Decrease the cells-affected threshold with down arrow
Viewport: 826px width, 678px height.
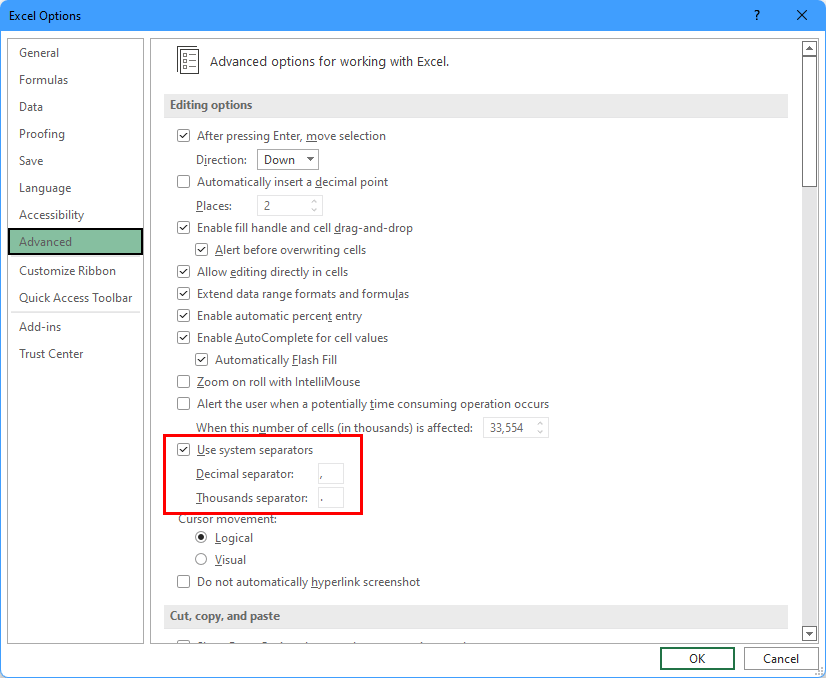pyautogui.click(x=540, y=432)
